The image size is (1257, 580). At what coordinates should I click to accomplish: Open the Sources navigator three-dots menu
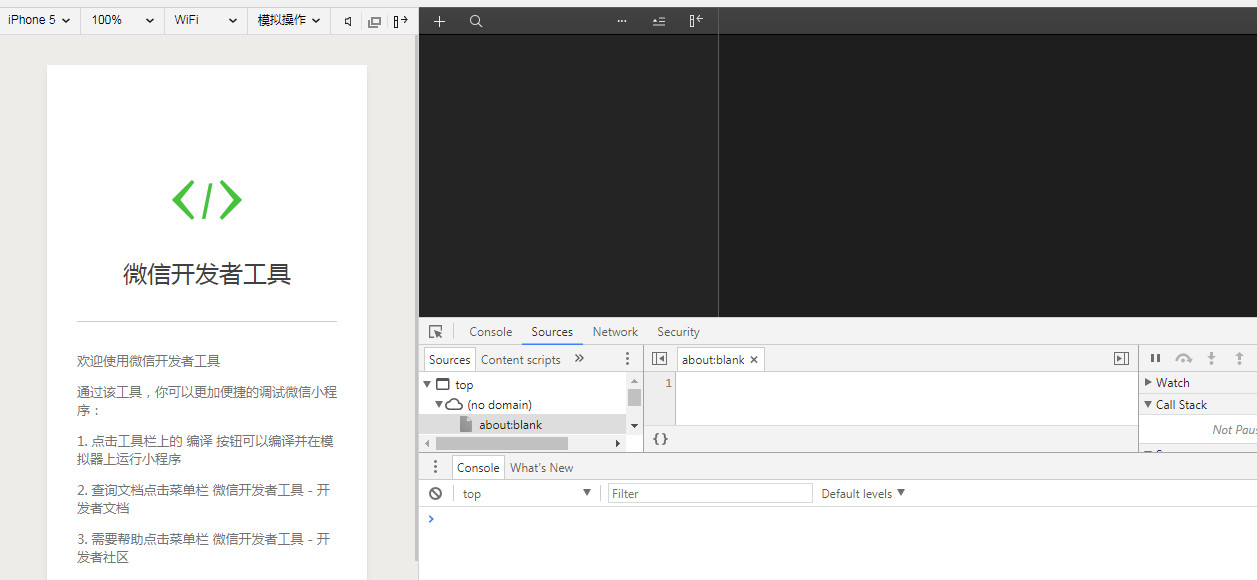pos(628,359)
